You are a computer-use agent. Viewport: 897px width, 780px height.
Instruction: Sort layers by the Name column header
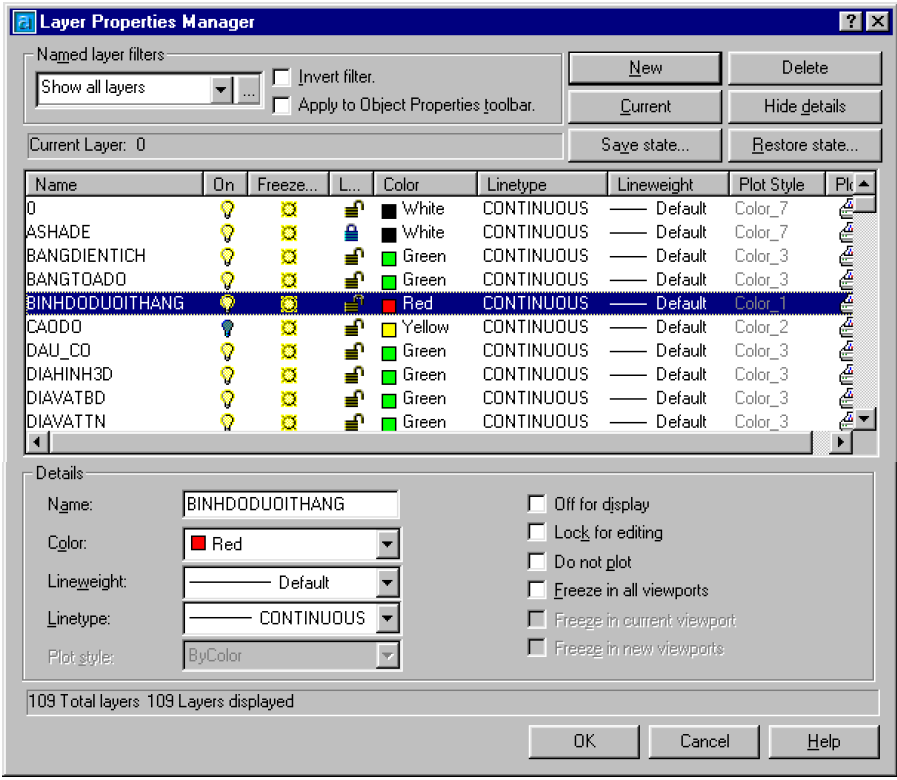click(115, 184)
